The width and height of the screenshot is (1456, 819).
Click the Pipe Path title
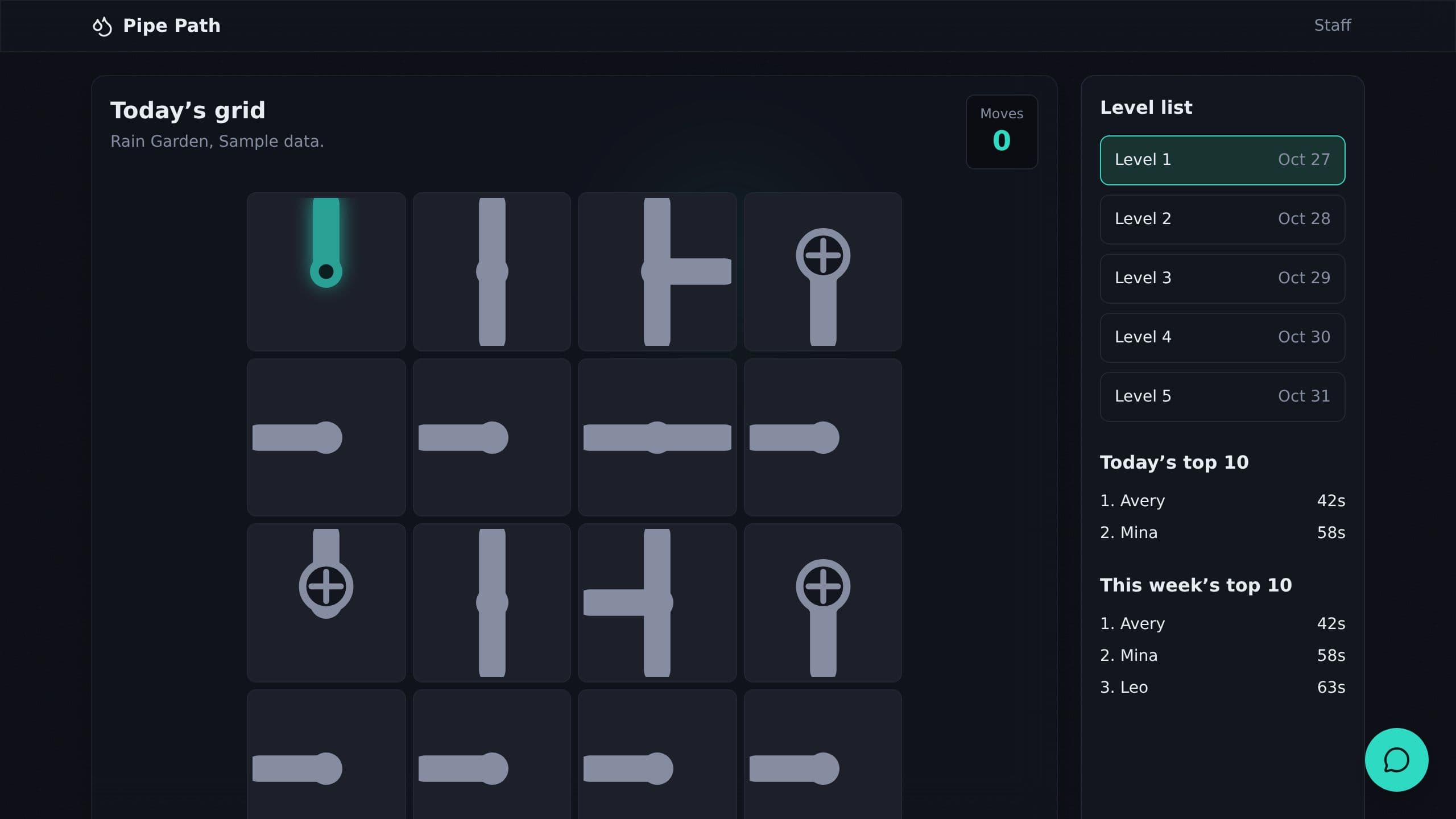click(x=172, y=26)
